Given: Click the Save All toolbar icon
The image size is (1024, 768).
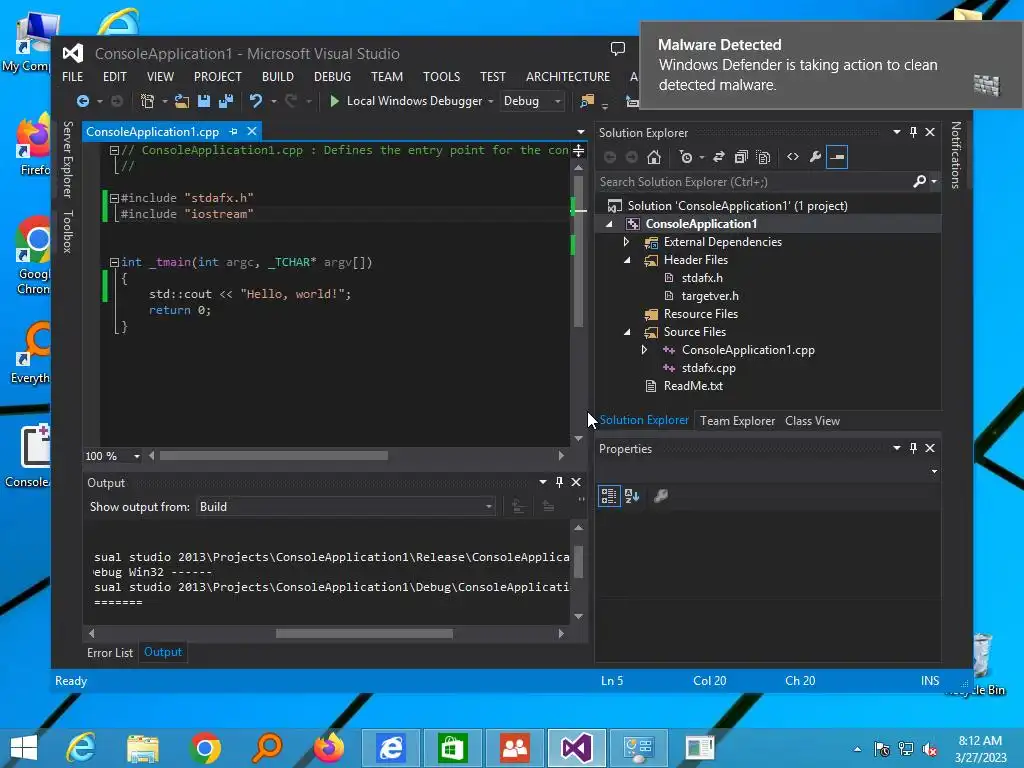Looking at the screenshot, I should point(226,101).
